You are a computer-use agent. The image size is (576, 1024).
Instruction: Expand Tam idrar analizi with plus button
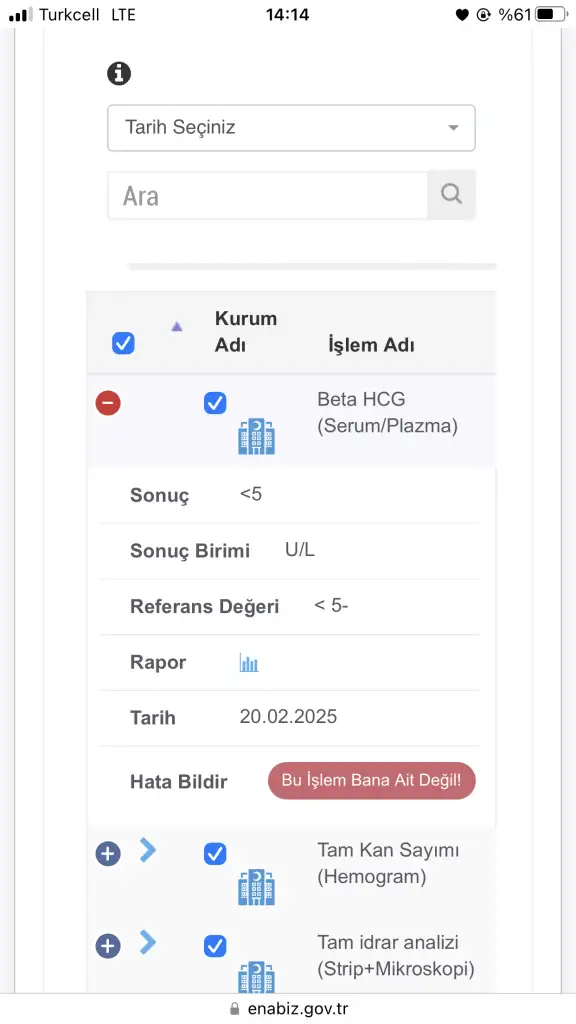(108, 946)
